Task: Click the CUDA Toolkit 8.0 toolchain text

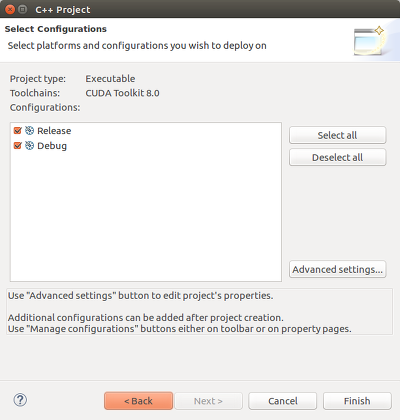Action: (122, 93)
